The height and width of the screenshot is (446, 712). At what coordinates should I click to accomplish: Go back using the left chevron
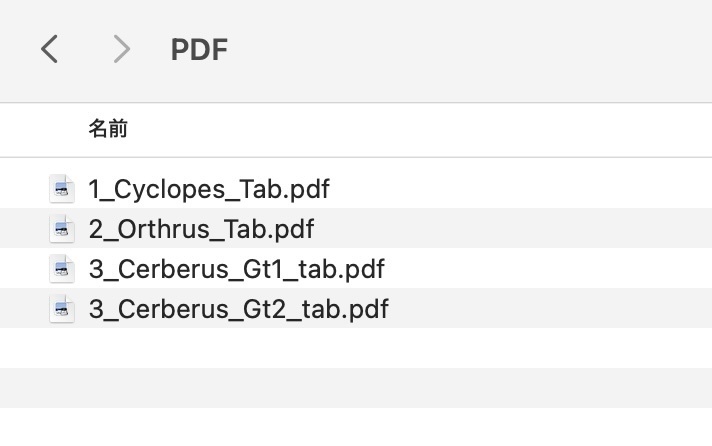49,48
